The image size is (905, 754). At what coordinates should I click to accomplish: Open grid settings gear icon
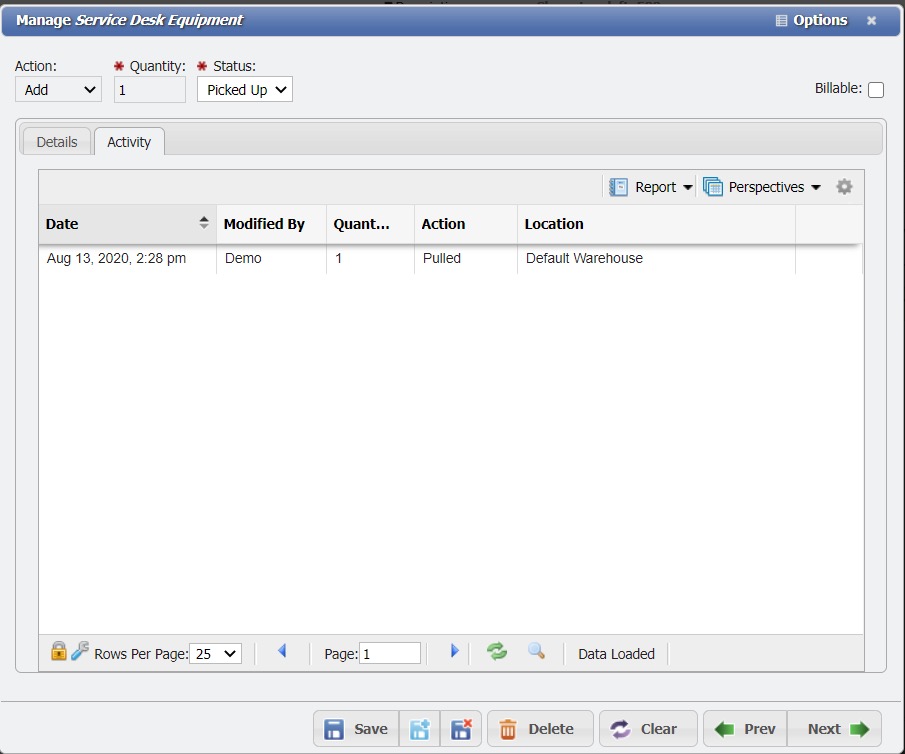coord(844,187)
